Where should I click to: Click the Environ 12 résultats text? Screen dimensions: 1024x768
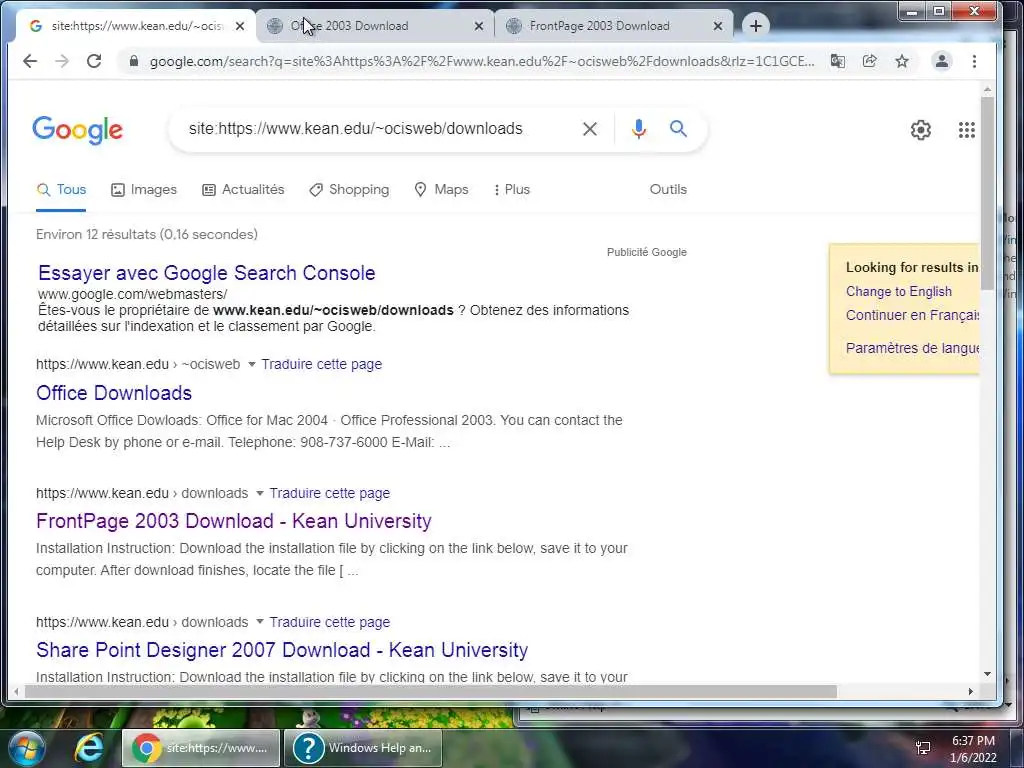point(147,234)
